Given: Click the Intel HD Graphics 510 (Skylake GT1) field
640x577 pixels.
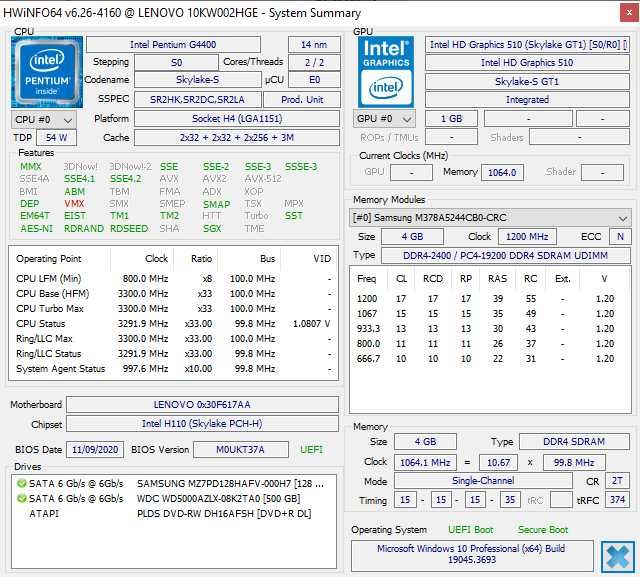Looking at the screenshot, I should click(527, 44).
